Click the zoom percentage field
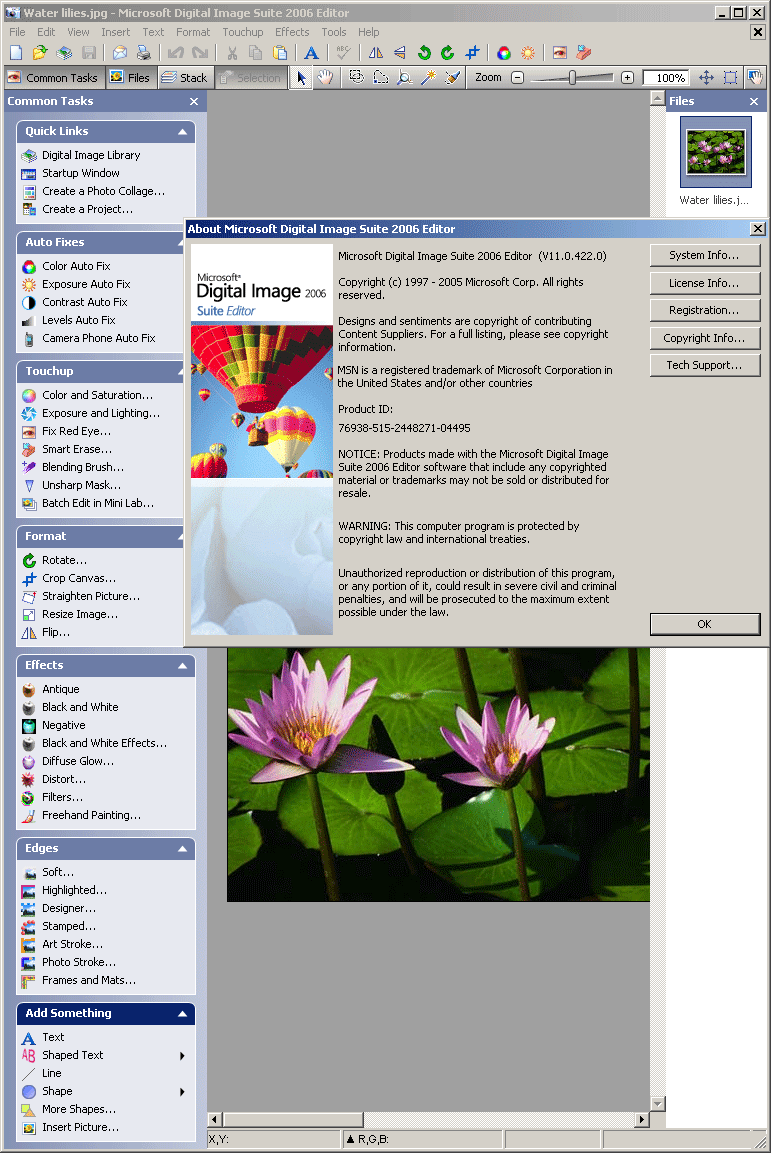 point(667,78)
